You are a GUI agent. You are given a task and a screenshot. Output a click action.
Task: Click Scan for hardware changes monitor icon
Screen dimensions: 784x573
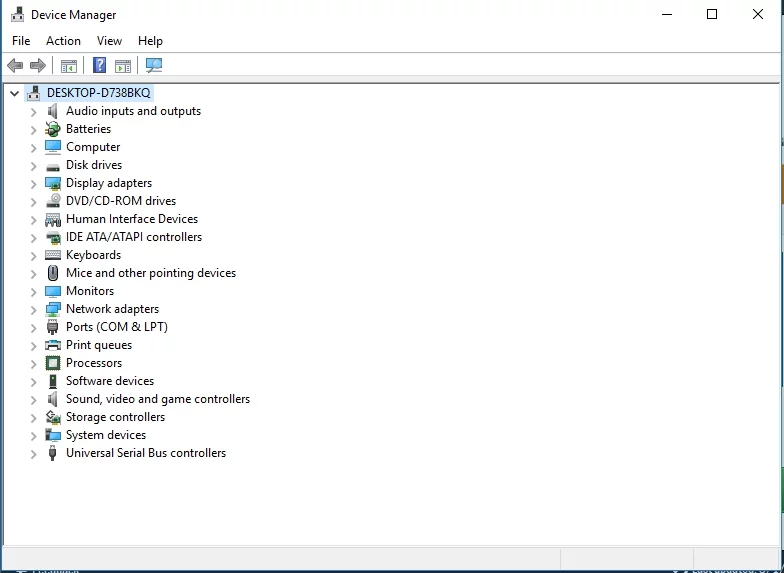[153, 66]
